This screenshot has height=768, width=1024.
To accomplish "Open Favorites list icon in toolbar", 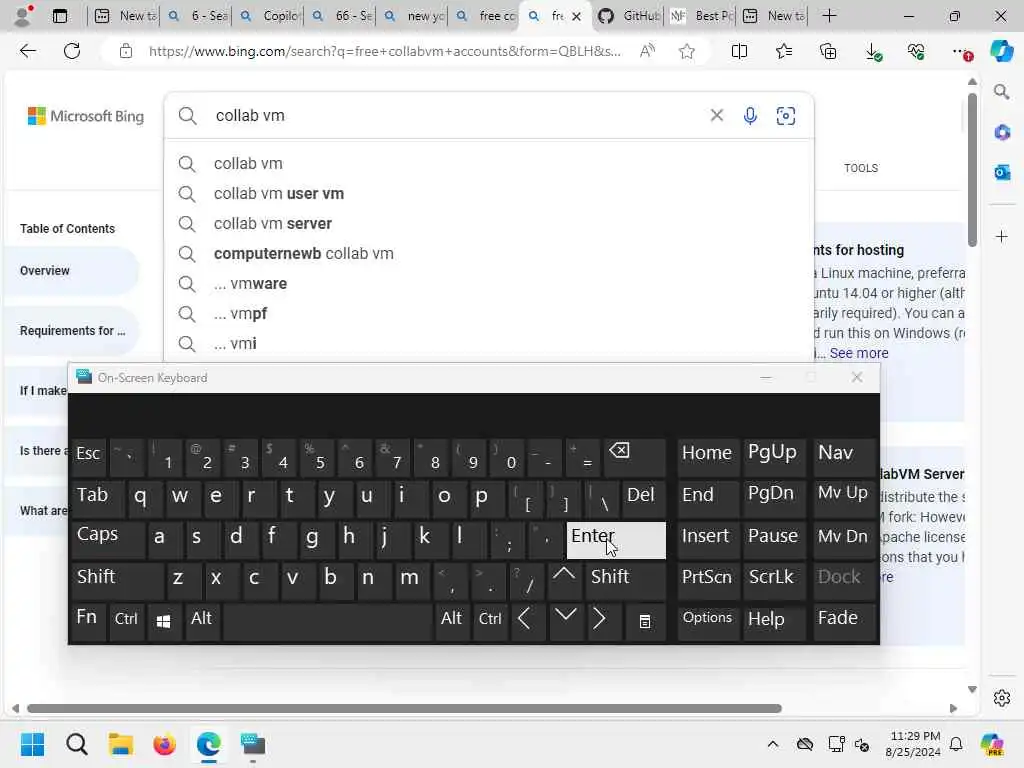I will (x=784, y=51).
